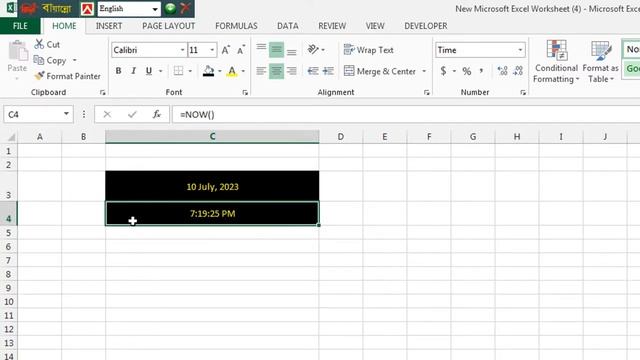The width and height of the screenshot is (640, 360).
Task: Click the font color A icon
Action: [x=232, y=71]
